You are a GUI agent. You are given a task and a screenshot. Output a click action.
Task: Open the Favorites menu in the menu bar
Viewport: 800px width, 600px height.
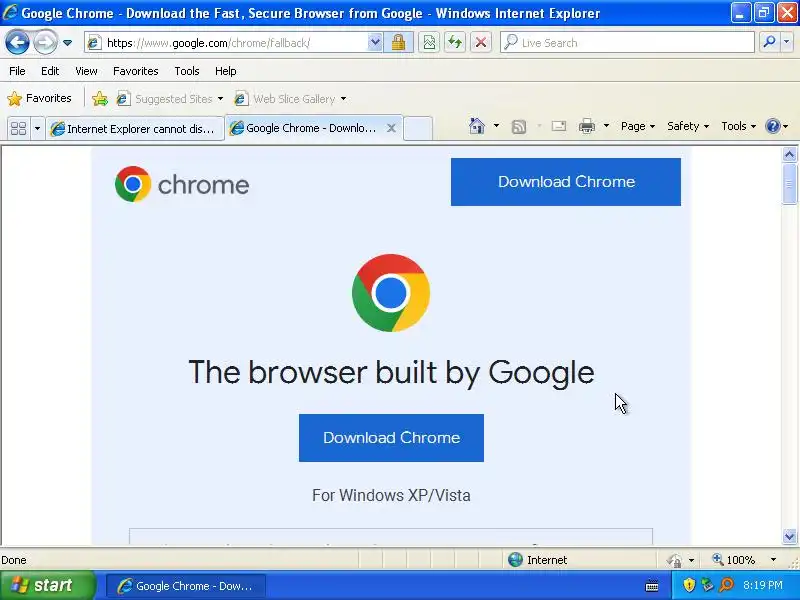[x=136, y=71]
